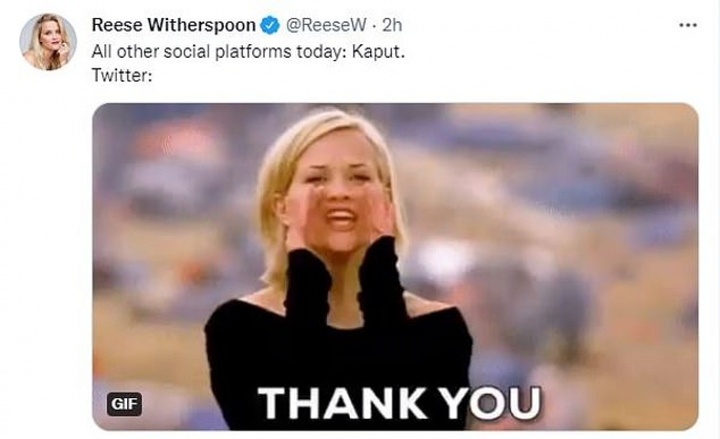
Task: Click the blue verified checkmark badge
Action: 270,25
